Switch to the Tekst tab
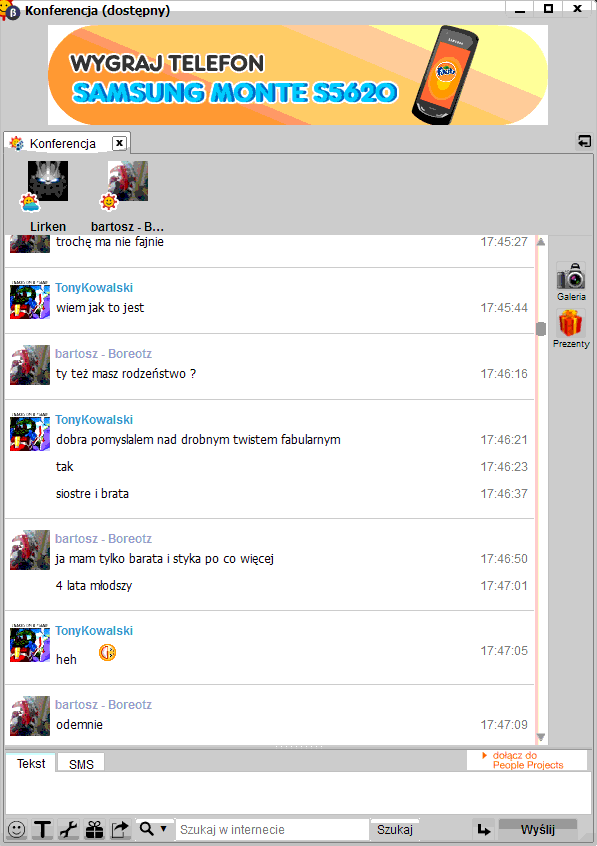597x846 pixels. (x=31, y=763)
